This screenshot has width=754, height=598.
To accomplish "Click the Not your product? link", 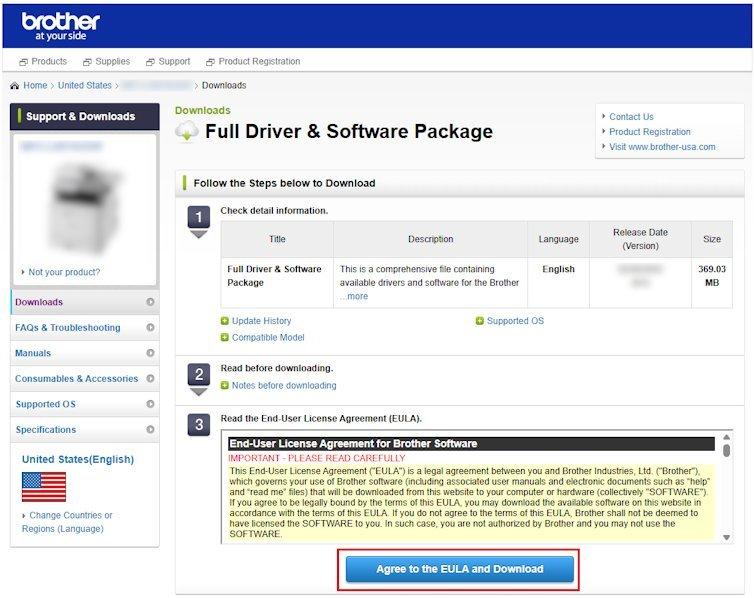I will pyautogui.click(x=64, y=272).
